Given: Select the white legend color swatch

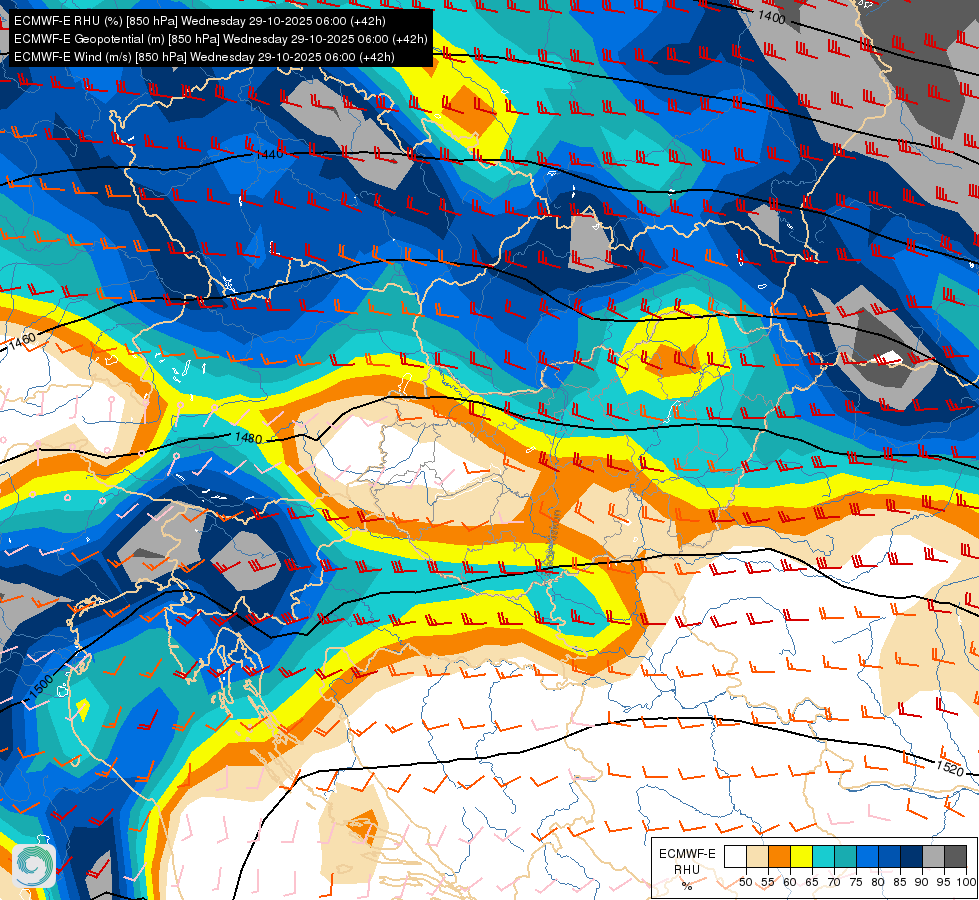Looking at the screenshot, I should 735,856.
